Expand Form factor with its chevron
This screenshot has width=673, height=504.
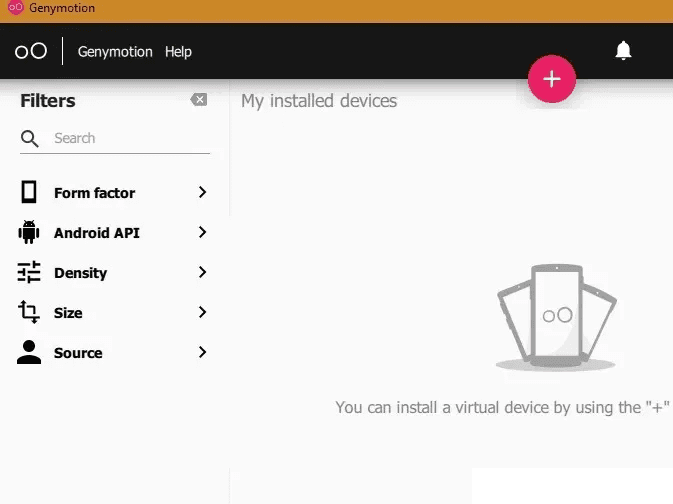tap(203, 192)
